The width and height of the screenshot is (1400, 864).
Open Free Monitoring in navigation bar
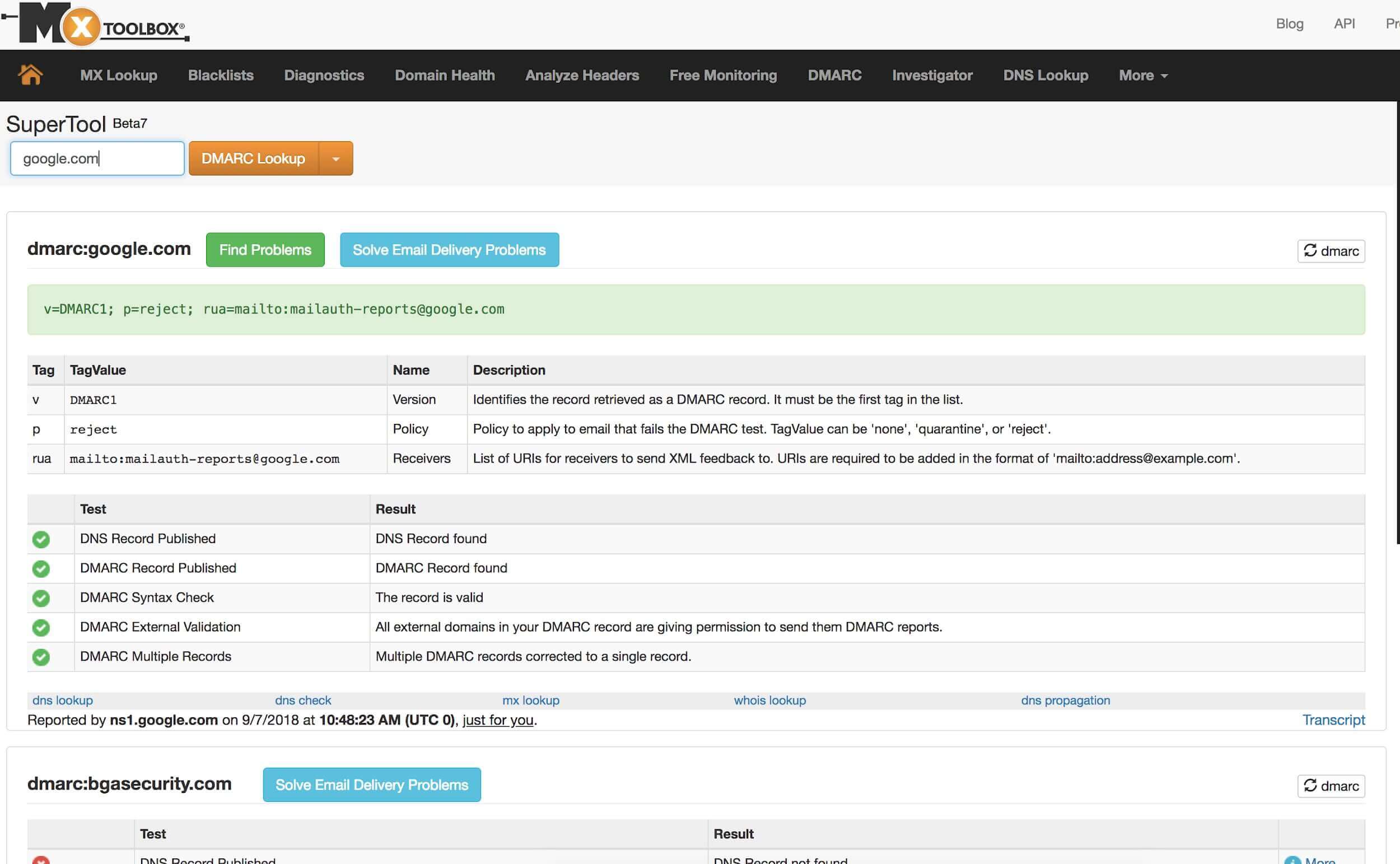[x=723, y=76]
